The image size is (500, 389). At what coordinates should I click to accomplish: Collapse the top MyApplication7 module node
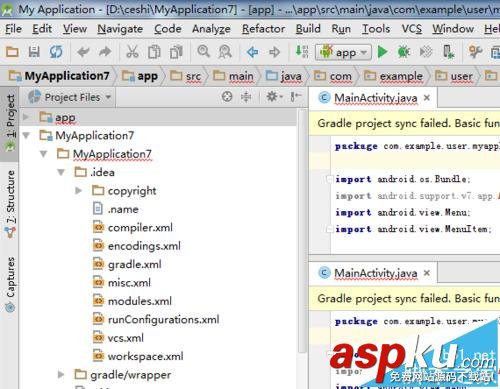click(x=26, y=135)
